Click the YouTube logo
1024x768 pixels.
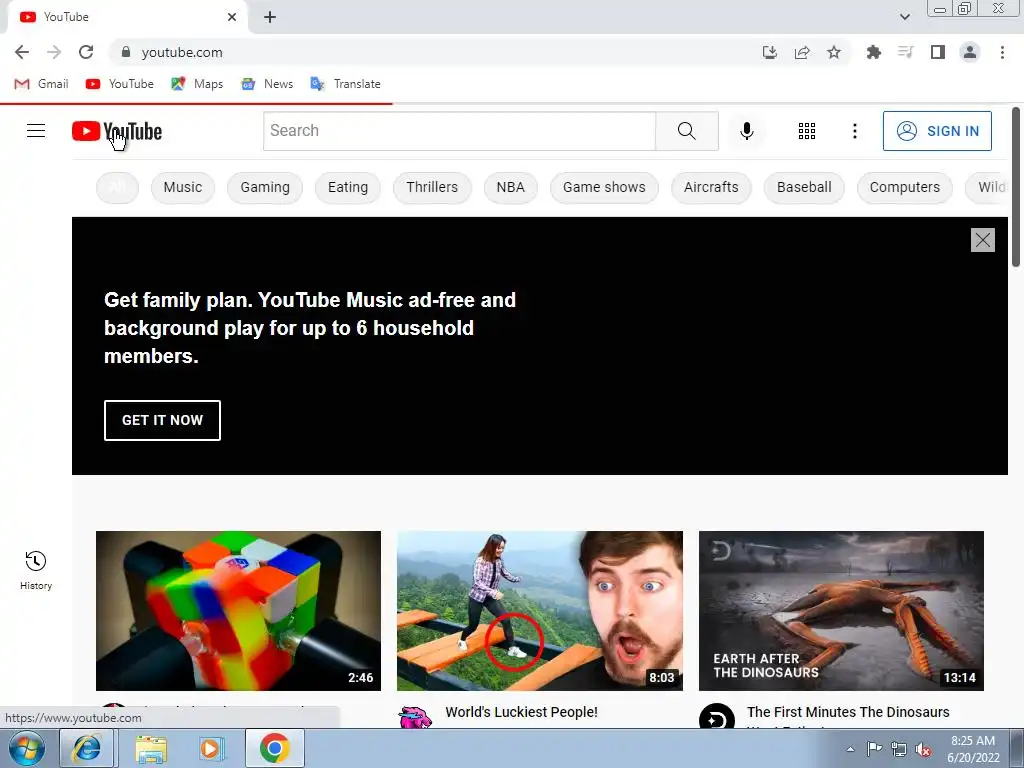tap(117, 131)
